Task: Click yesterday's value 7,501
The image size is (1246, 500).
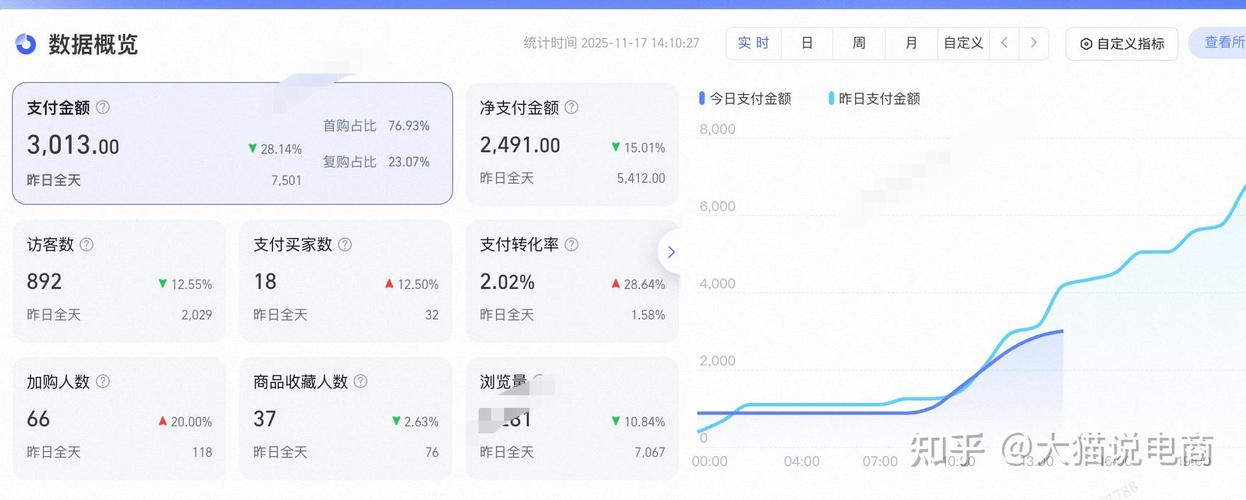Action: click(286, 180)
